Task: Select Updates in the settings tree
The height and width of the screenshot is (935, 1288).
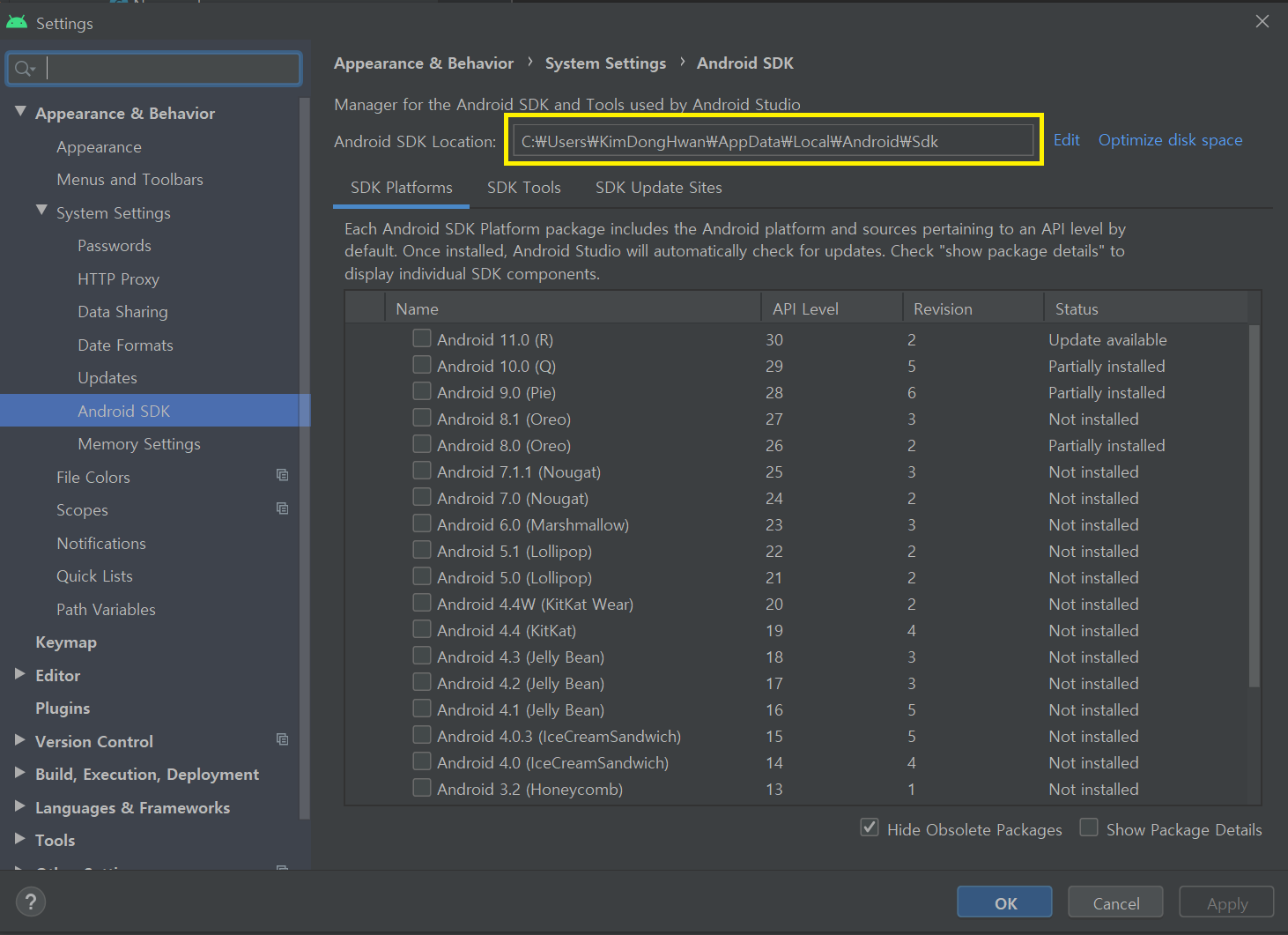Action: point(107,378)
